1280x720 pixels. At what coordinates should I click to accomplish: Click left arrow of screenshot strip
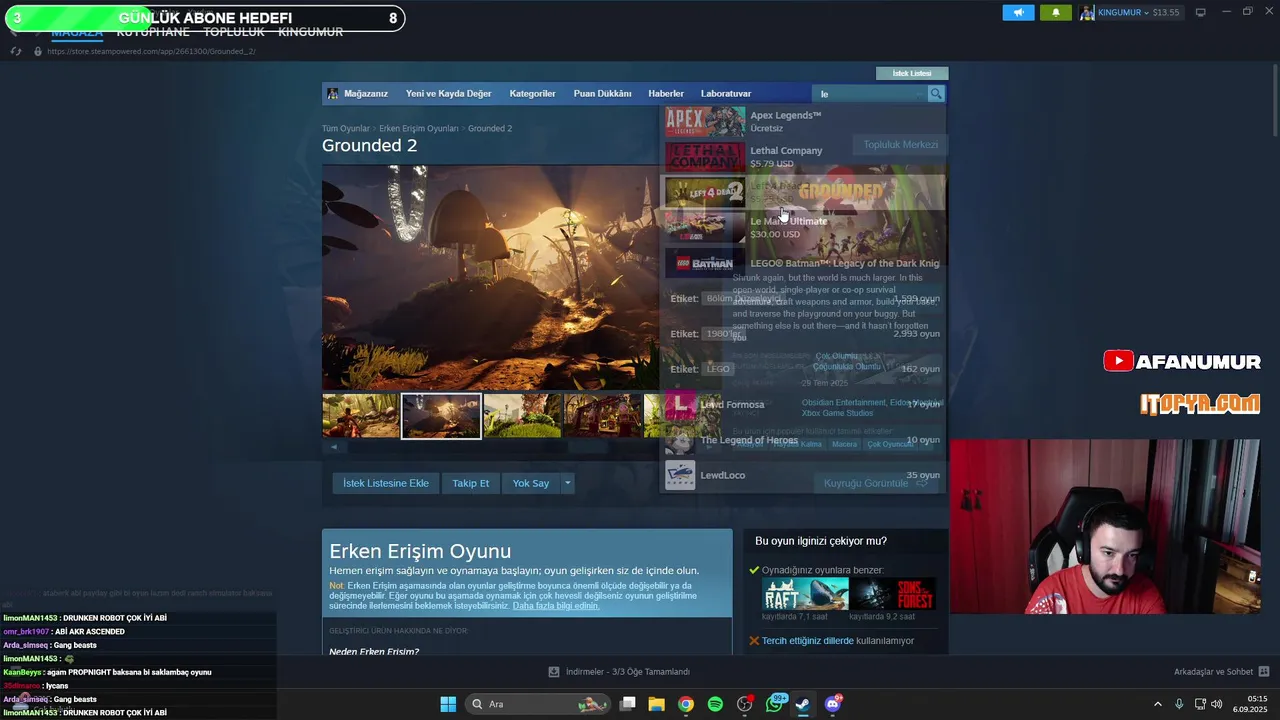tap(334, 447)
